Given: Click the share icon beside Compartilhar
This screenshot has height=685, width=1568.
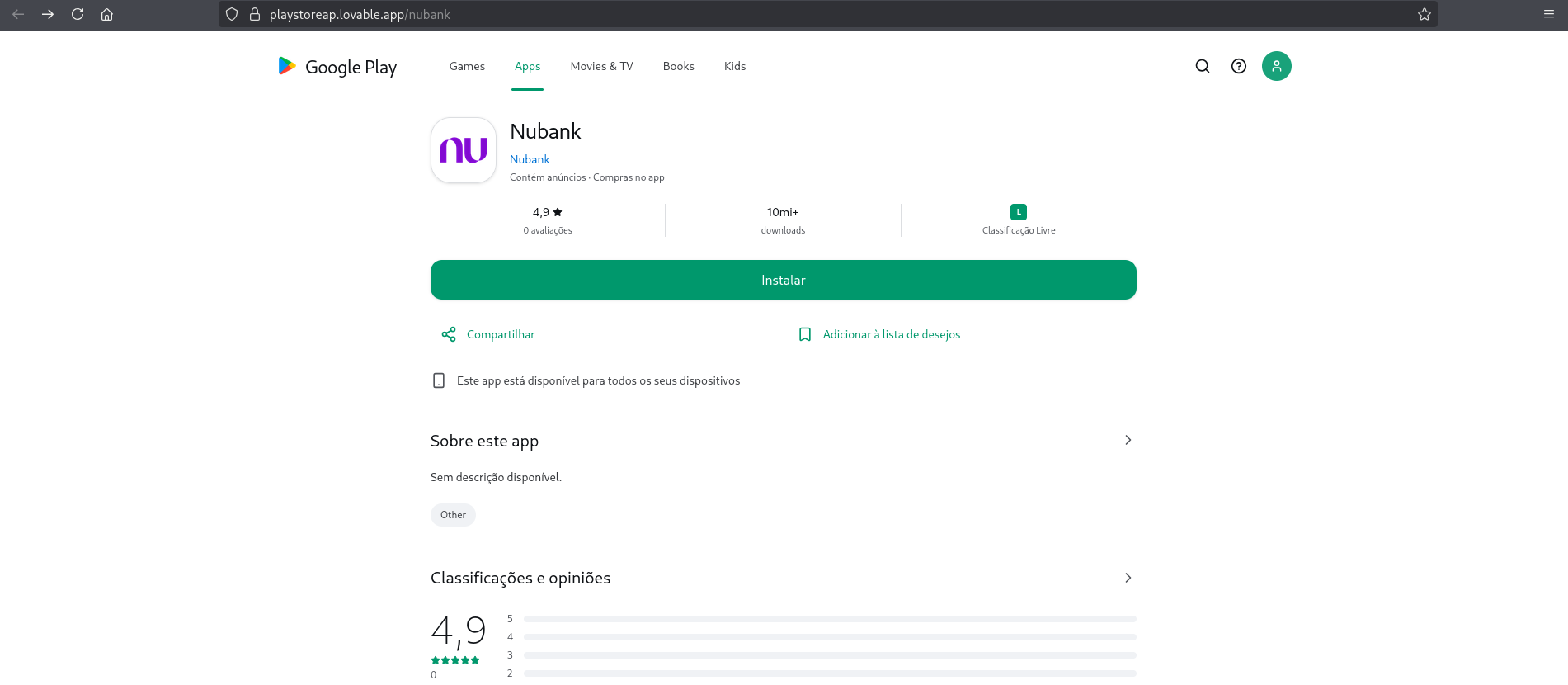Looking at the screenshot, I should (449, 334).
